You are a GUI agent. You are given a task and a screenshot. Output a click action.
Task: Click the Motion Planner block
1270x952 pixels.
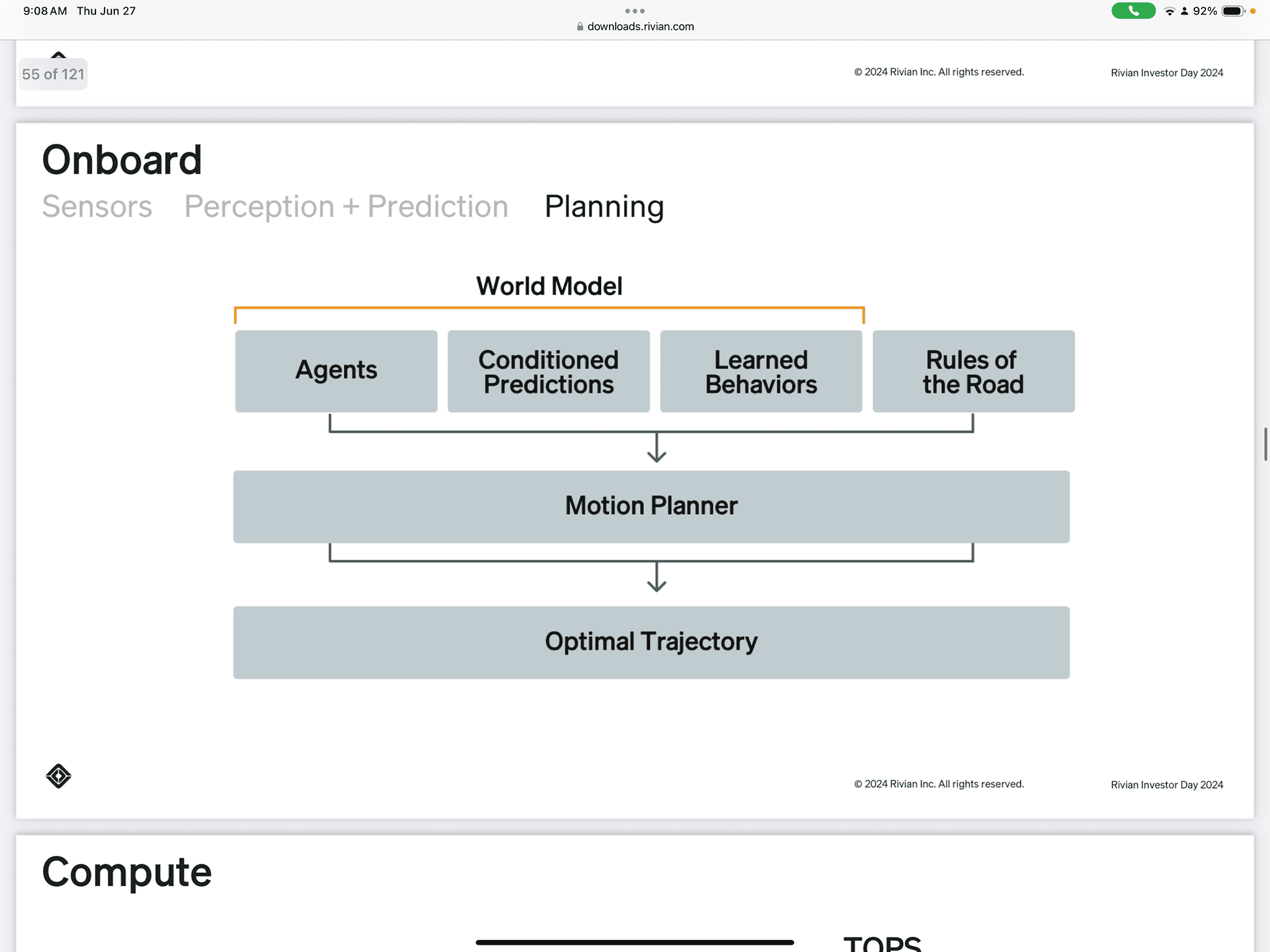pyautogui.click(x=651, y=507)
